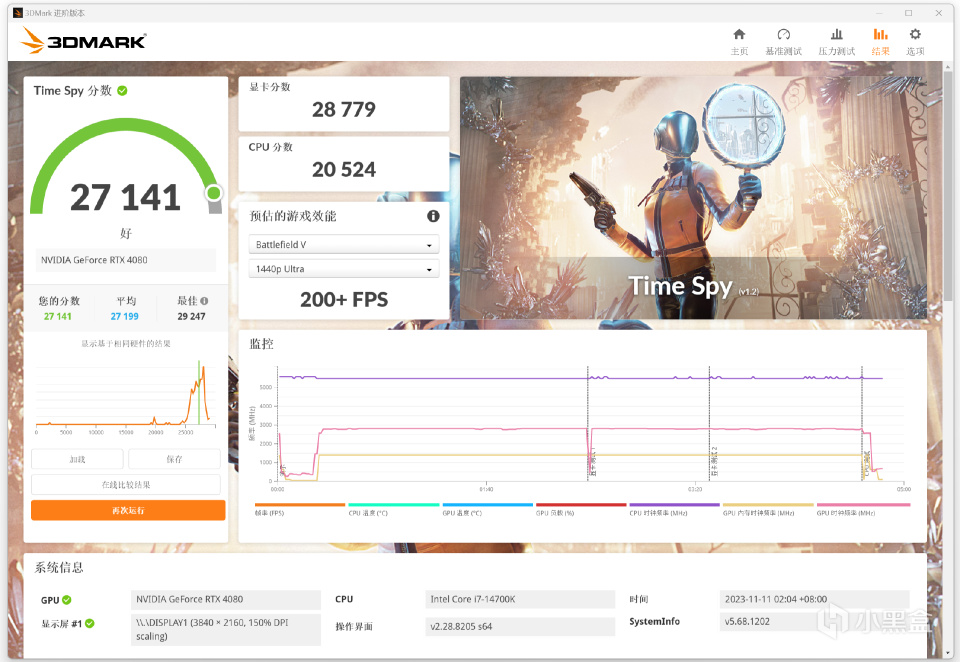960x662 pixels.
Task: Click the green check icon next to GPU
Action: click(67, 600)
